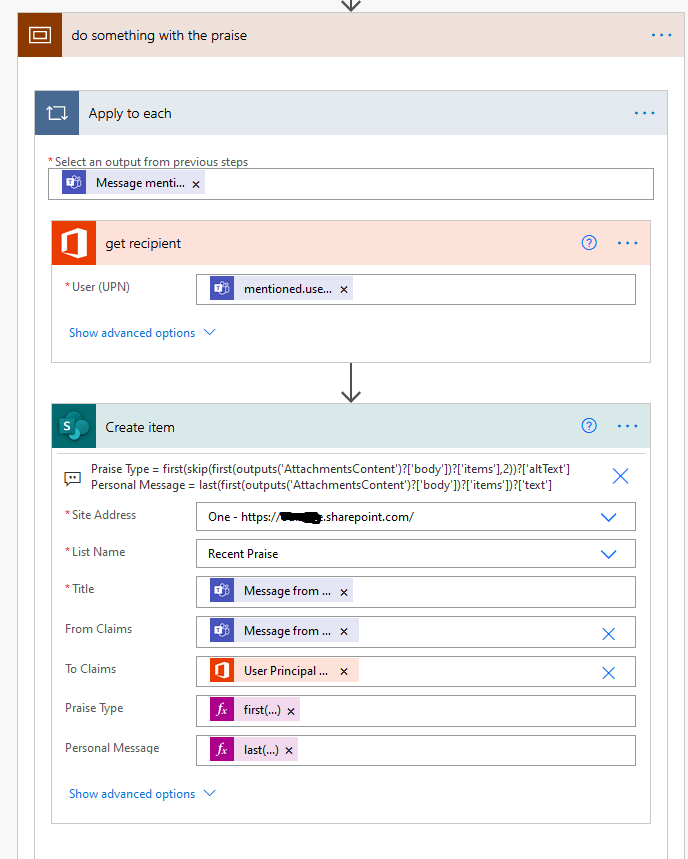Expand the List Name dropdown
The image size is (688, 859).
(x=608, y=554)
